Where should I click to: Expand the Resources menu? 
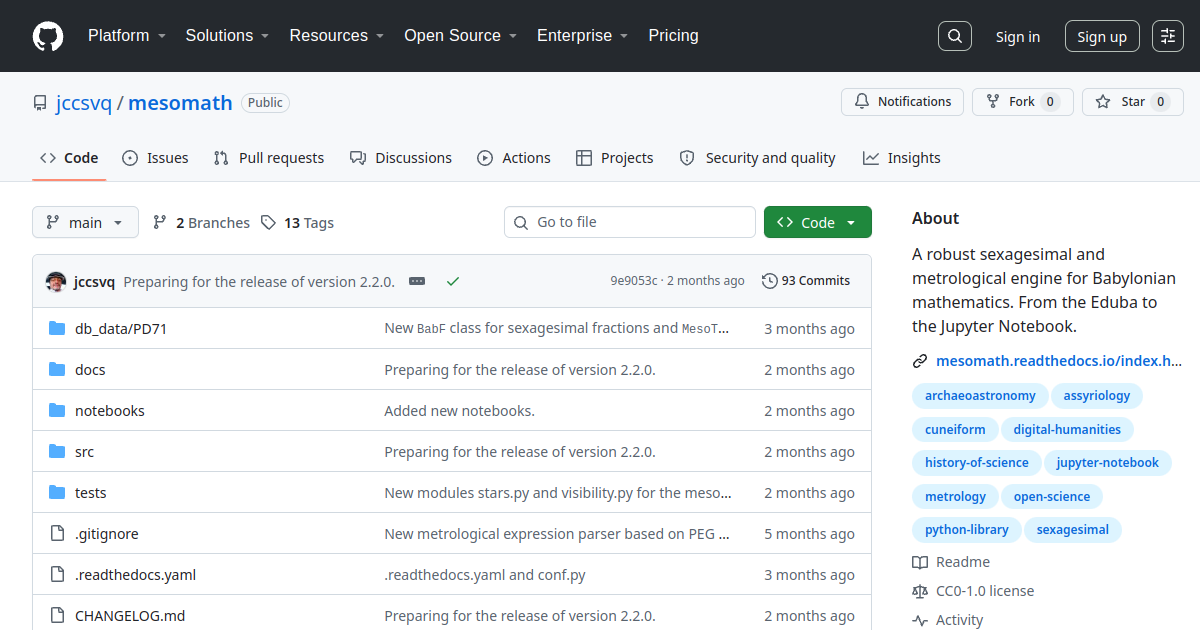coord(337,36)
